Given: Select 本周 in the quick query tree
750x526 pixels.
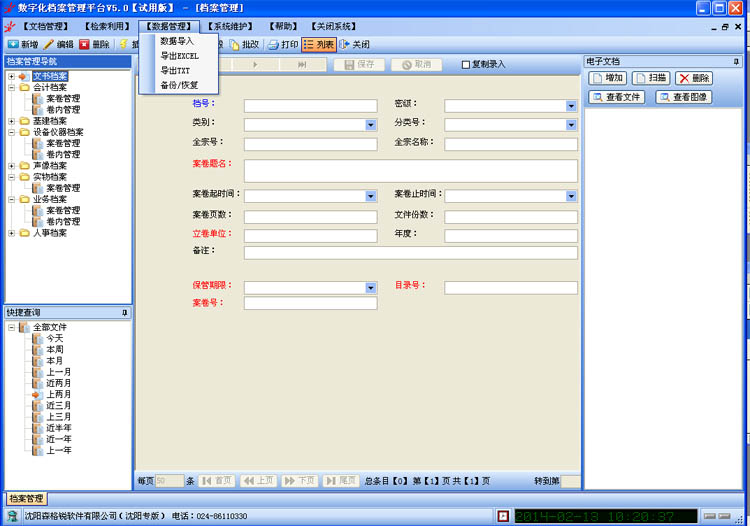Looking at the screenshot, I should (x=55, y=349).
